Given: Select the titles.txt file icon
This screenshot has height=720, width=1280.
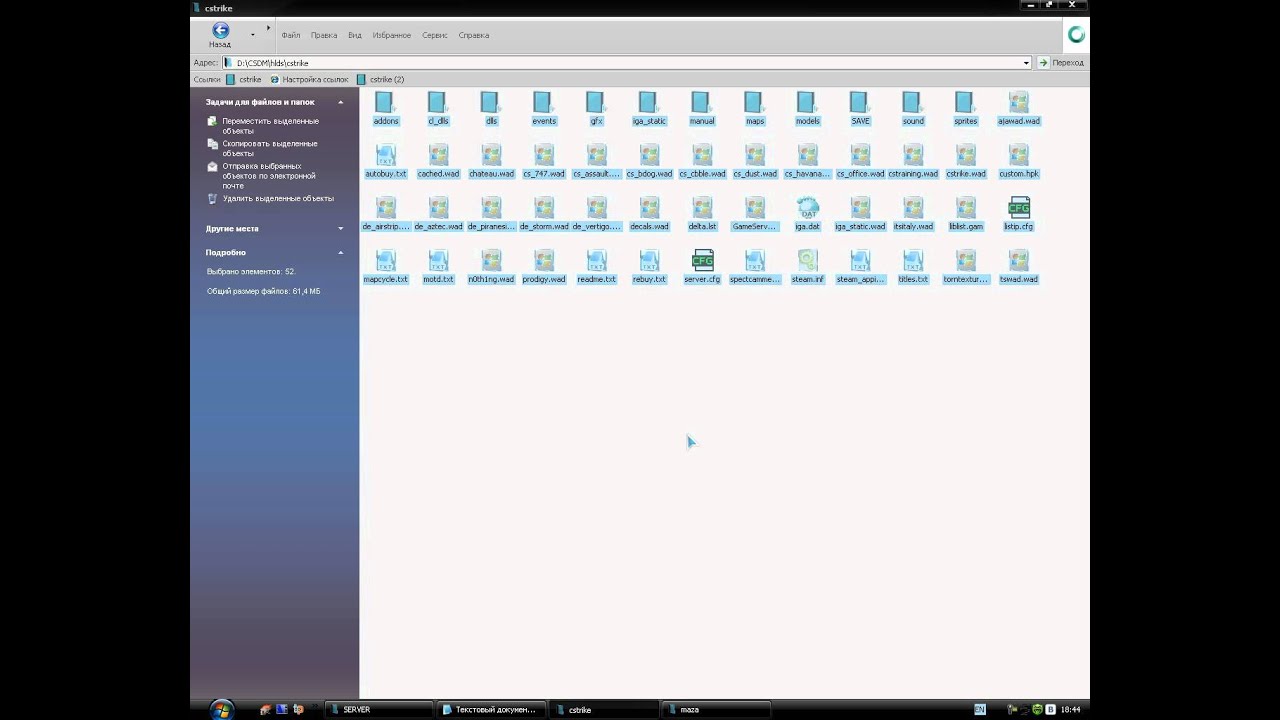Looking at the screenshot, I should click(912, 260).
